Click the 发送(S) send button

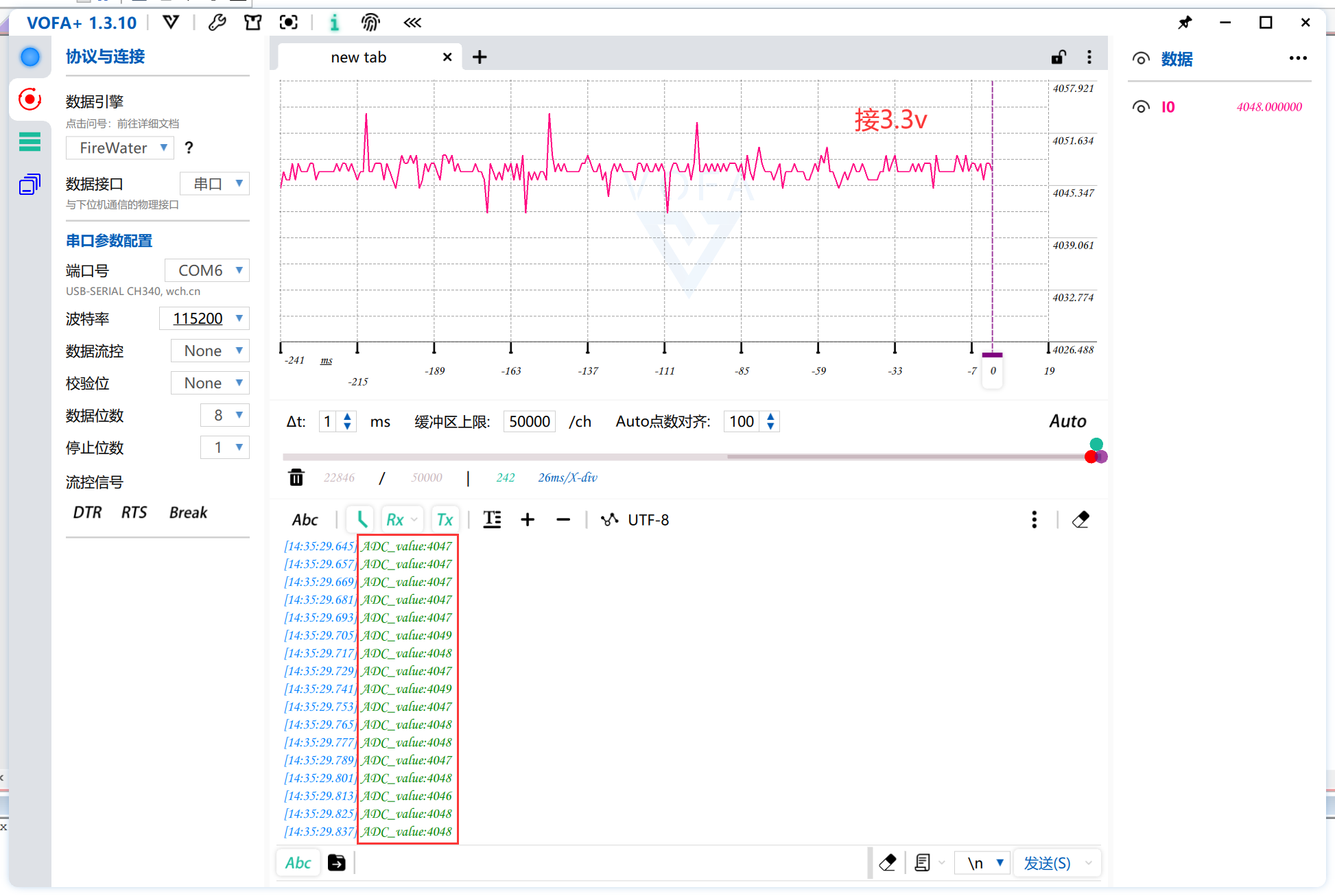[x=1047, y=862]
